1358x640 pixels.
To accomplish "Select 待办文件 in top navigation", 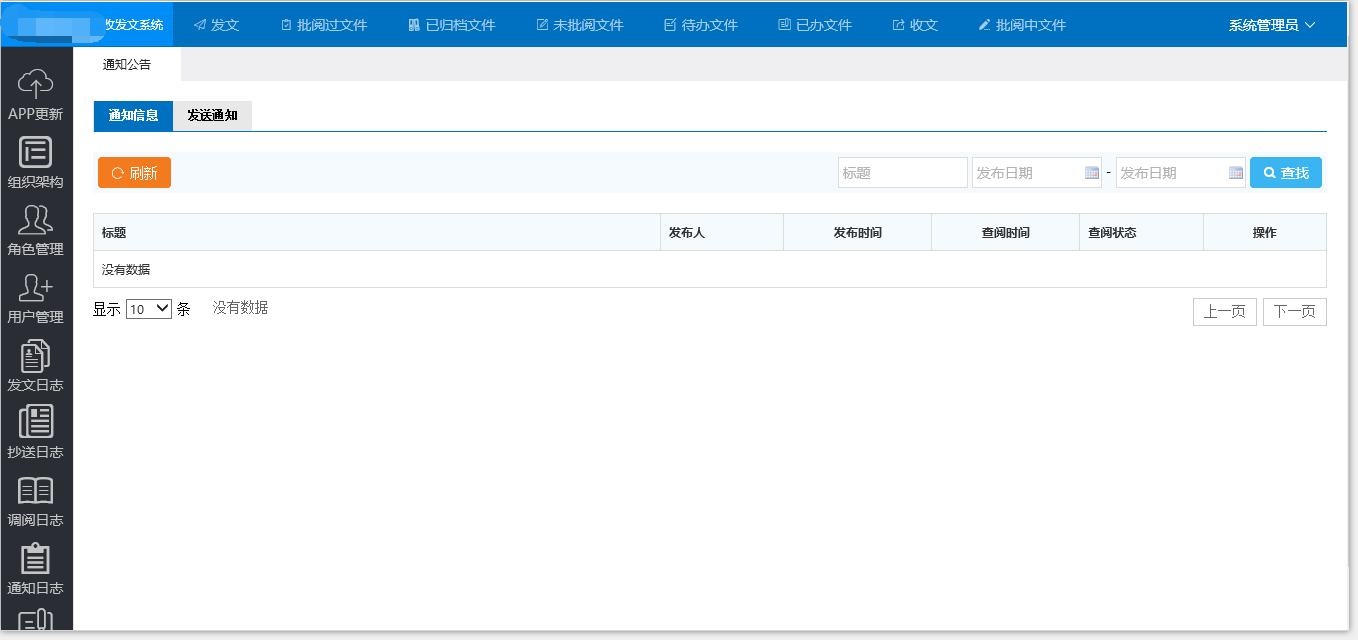I will (701, 24).
